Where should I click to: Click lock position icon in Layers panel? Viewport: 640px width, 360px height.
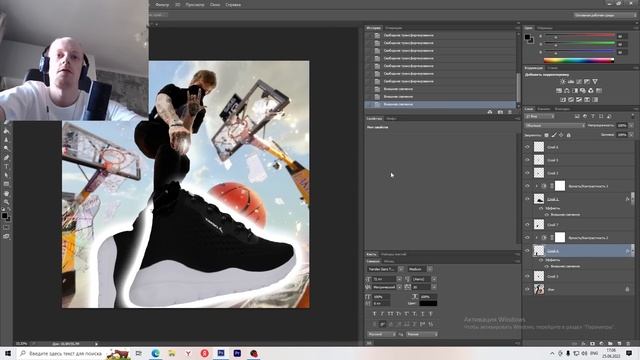point(561,135)
